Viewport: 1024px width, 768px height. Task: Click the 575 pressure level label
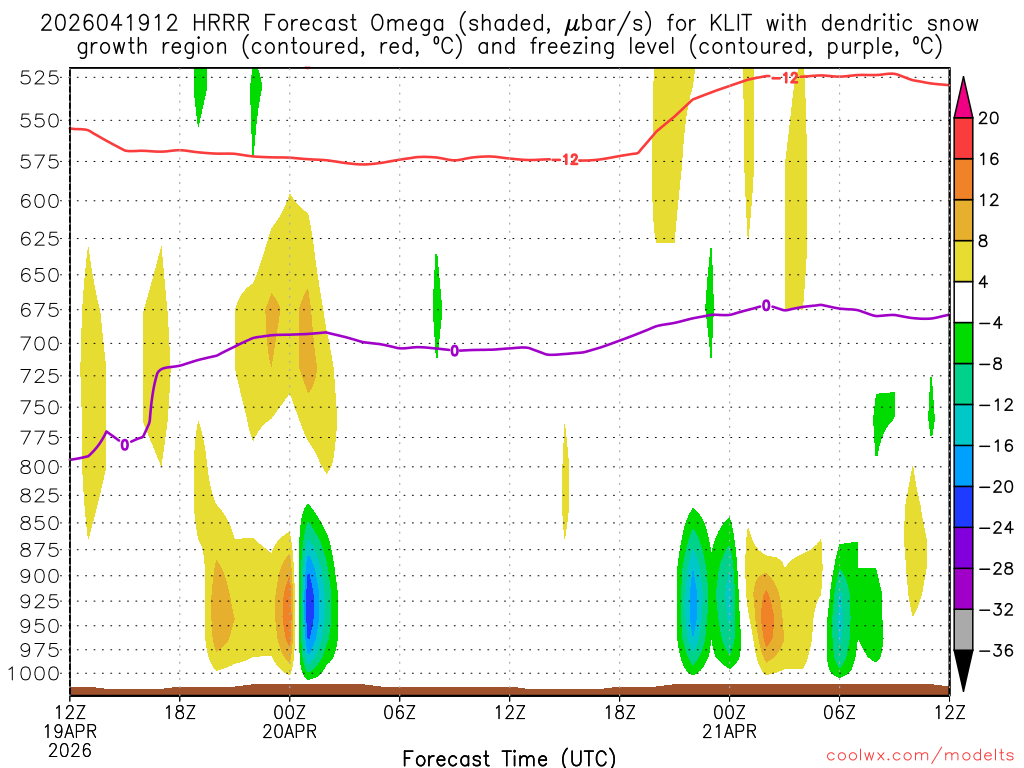tap(40, 161)
